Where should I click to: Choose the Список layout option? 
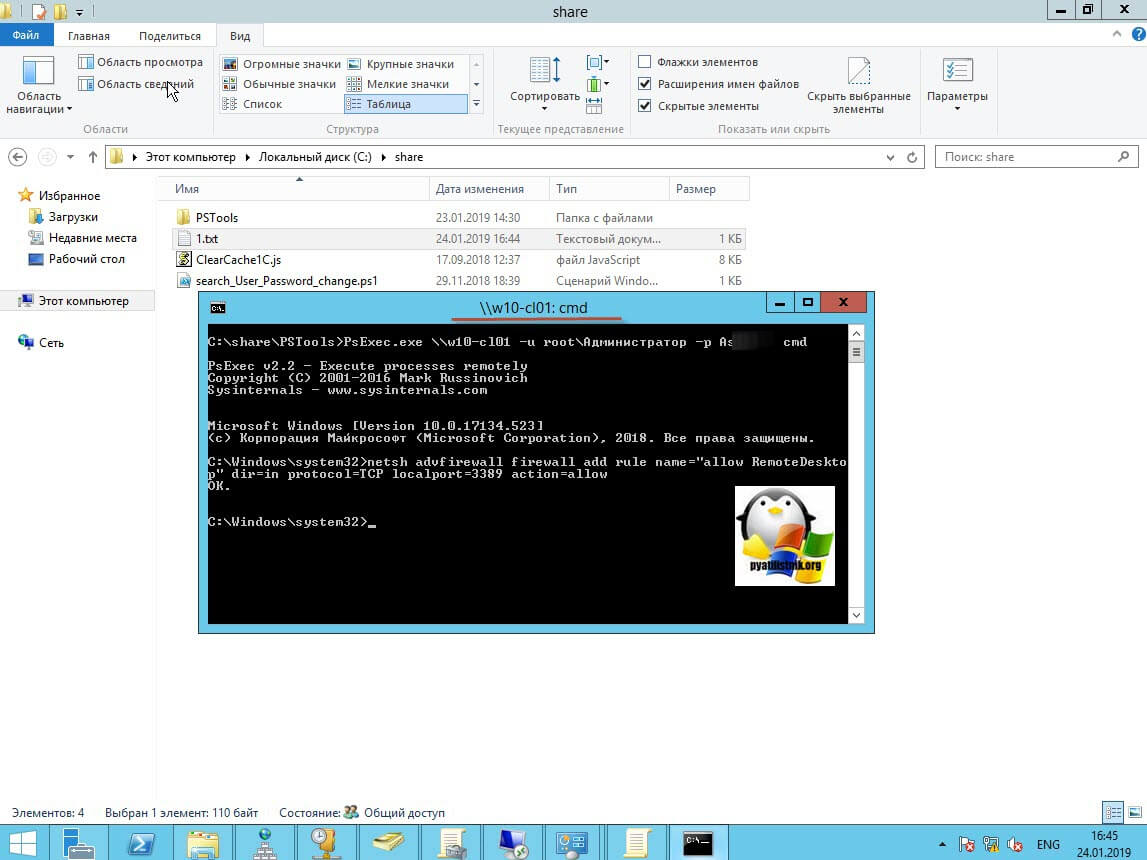pyautogui.click(x=263, y=104)
